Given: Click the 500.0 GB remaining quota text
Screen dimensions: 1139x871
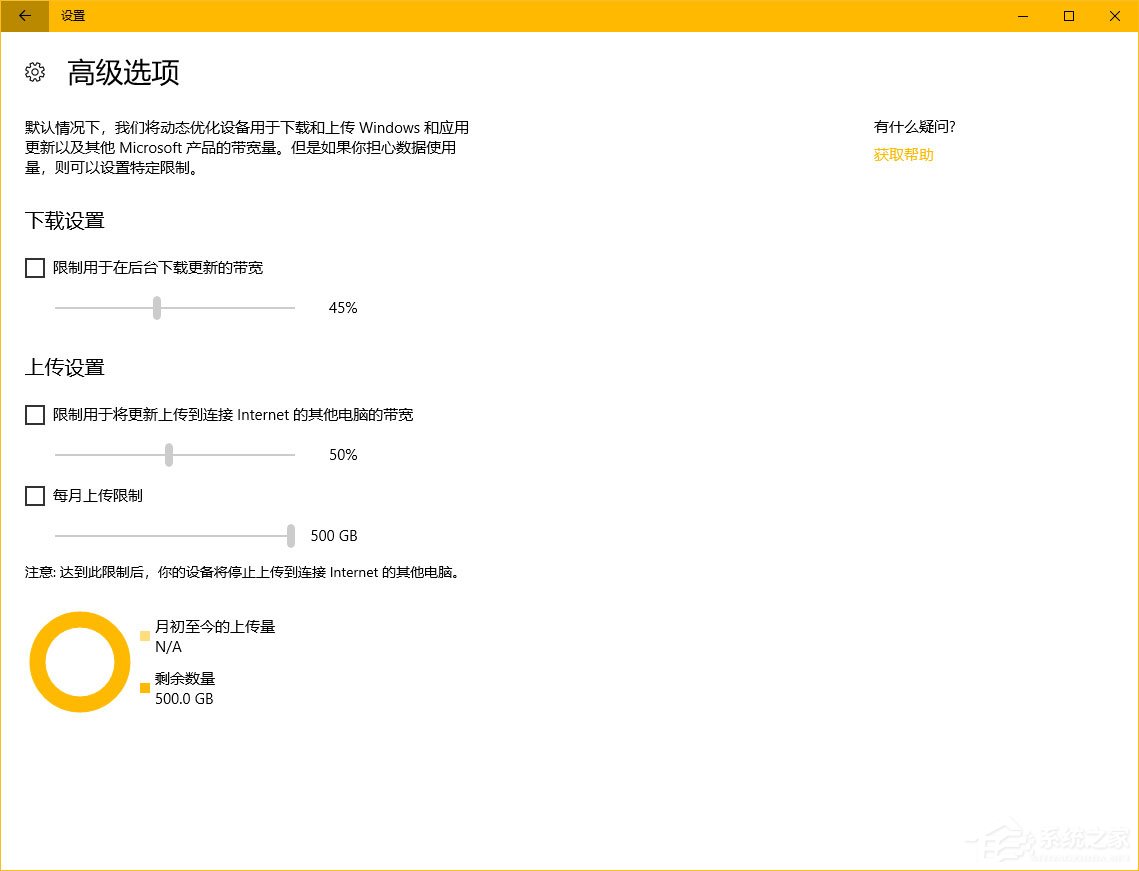Looking at the screenshot, I should pyautogui.click(x=184, y=698).
